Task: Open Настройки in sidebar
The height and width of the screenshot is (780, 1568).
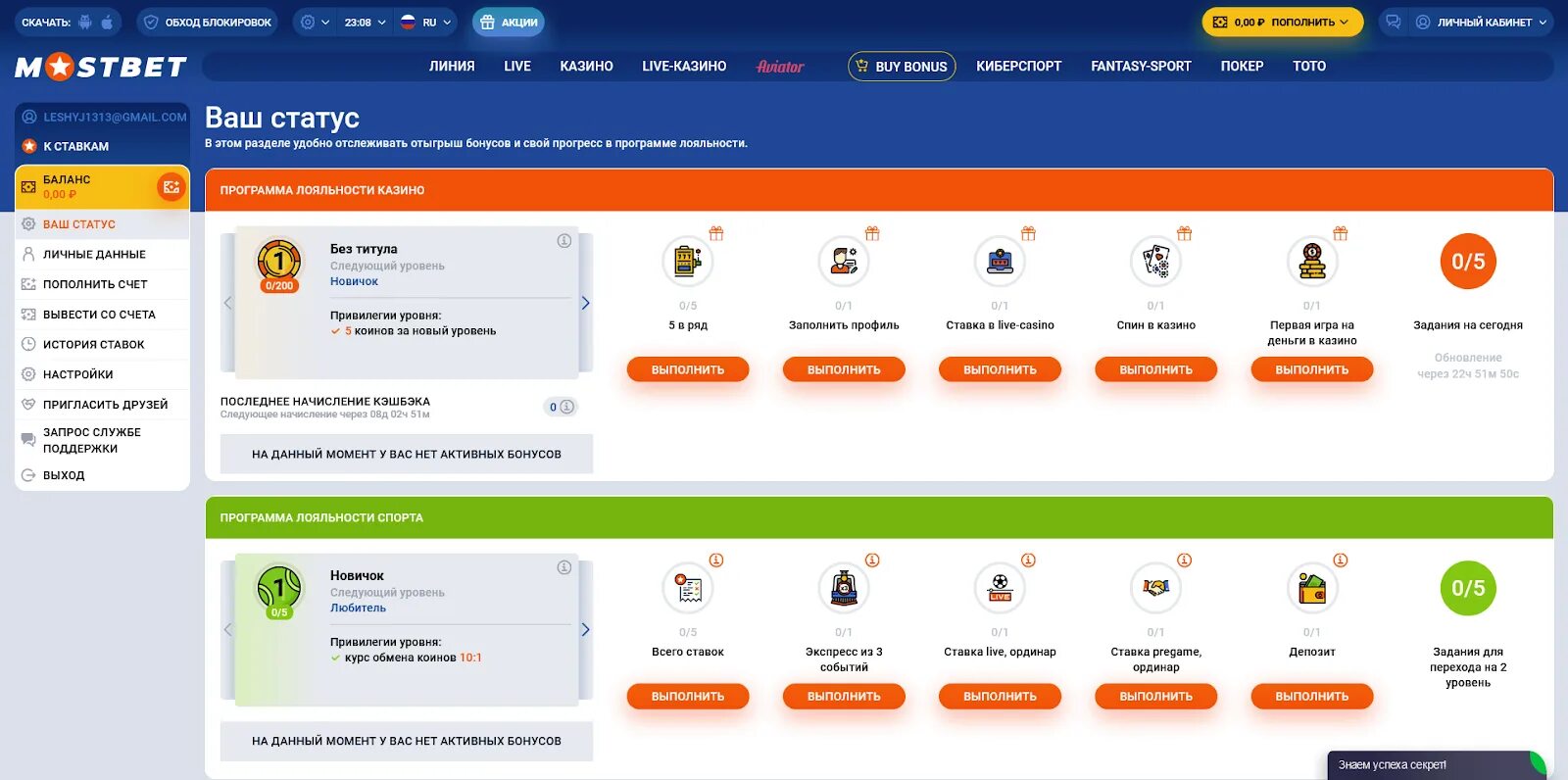Action: (x=102, y=374)
